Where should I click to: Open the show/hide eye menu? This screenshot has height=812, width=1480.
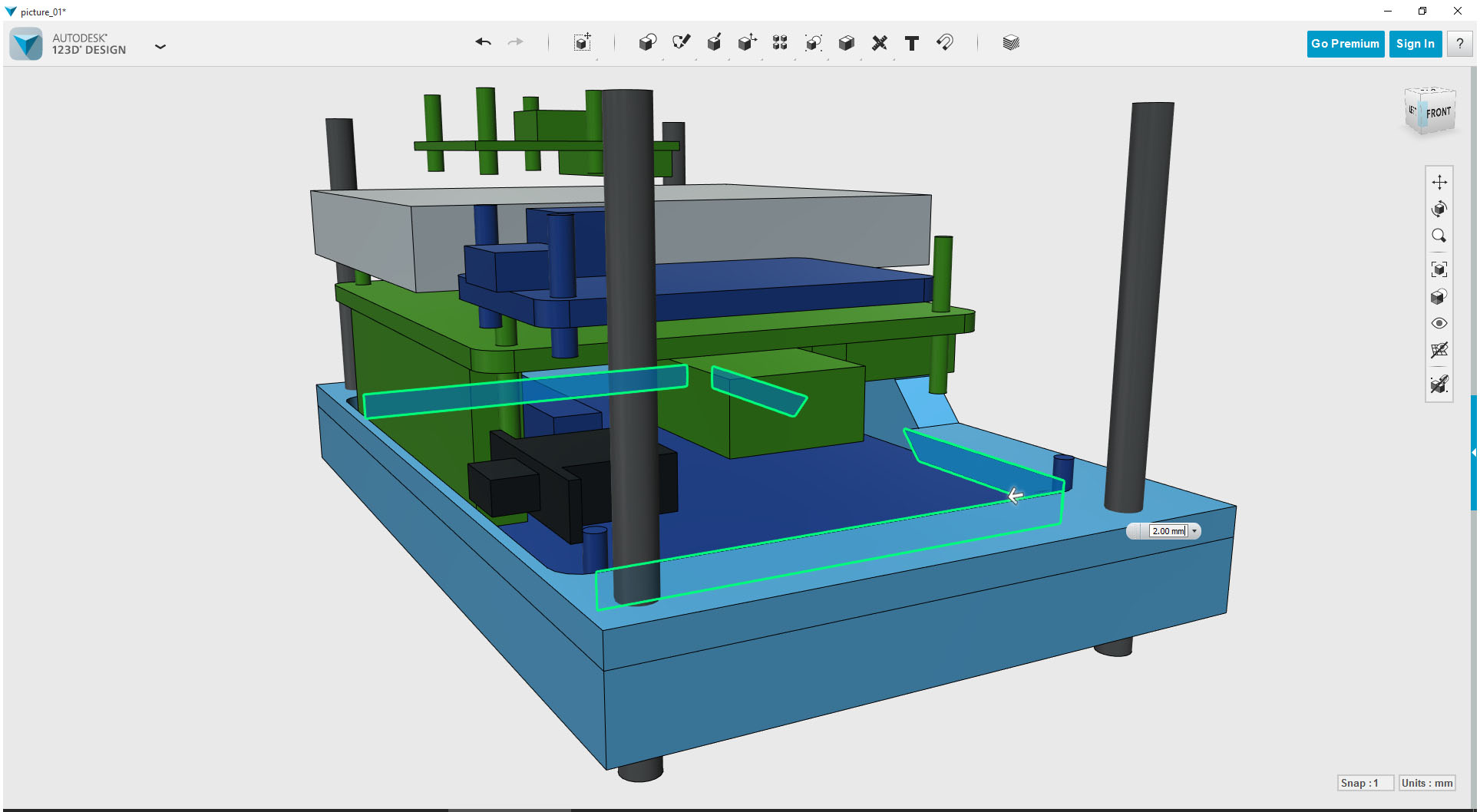click(x=1439, y=323)
